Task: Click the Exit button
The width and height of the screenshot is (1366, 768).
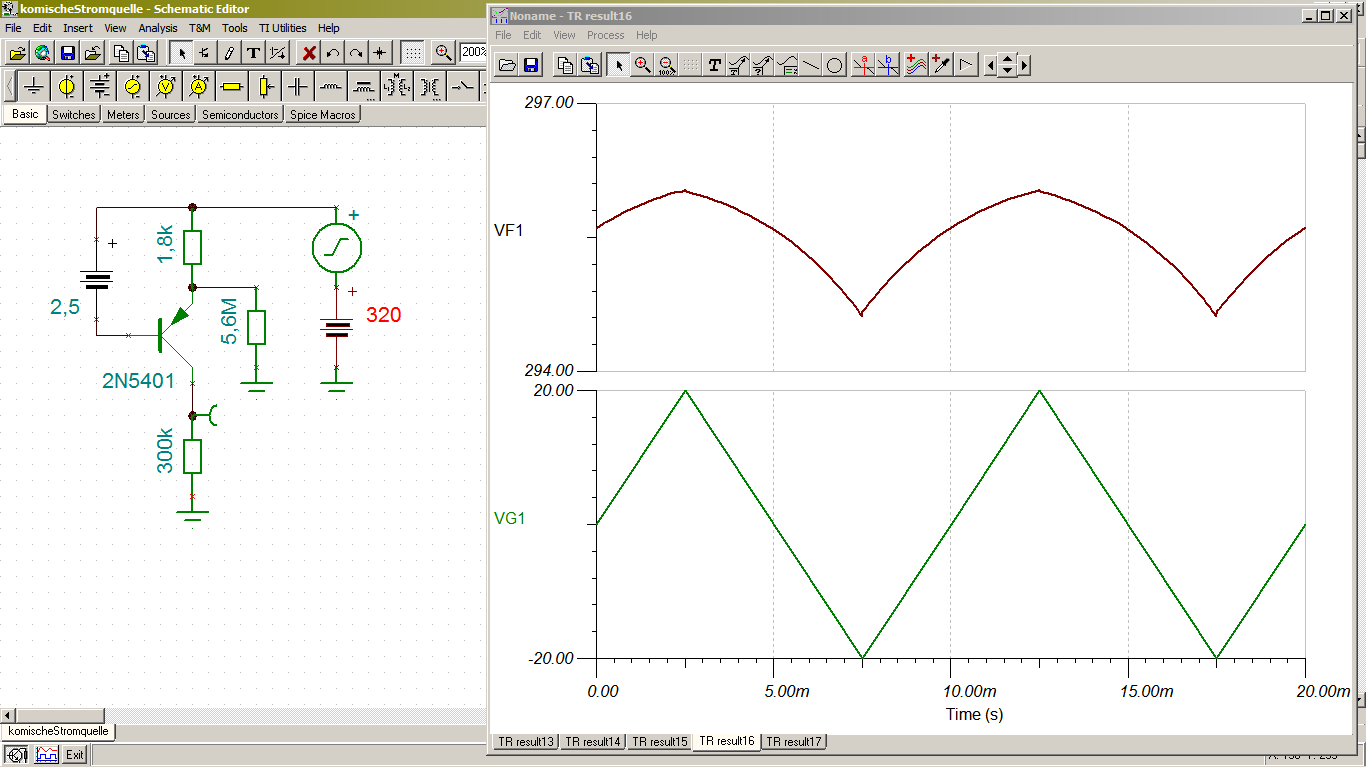Action: [x=75, y=755]
